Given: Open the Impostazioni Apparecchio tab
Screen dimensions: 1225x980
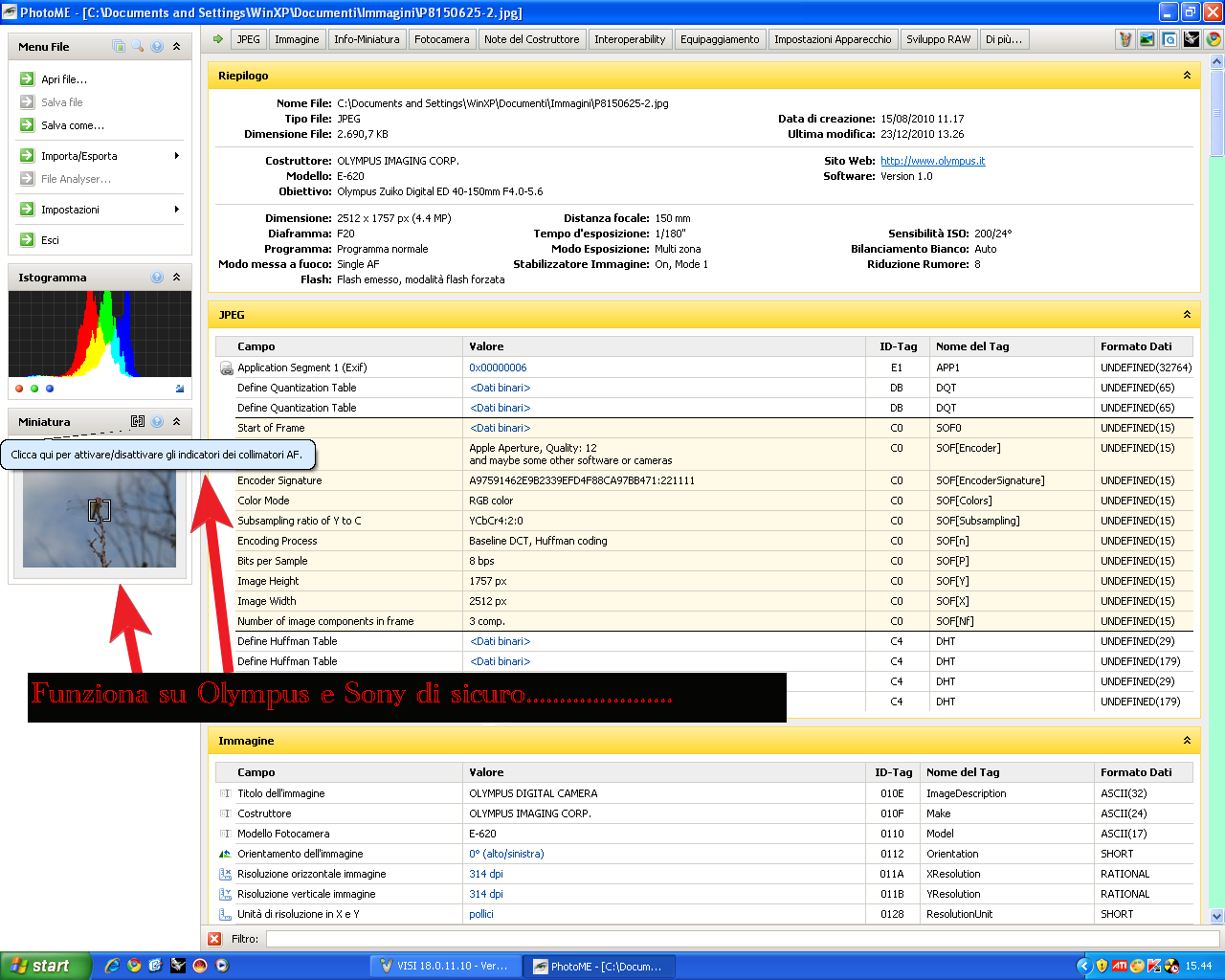Looking at the screenshot, I should pyautogui.click(x=833, y=39).
